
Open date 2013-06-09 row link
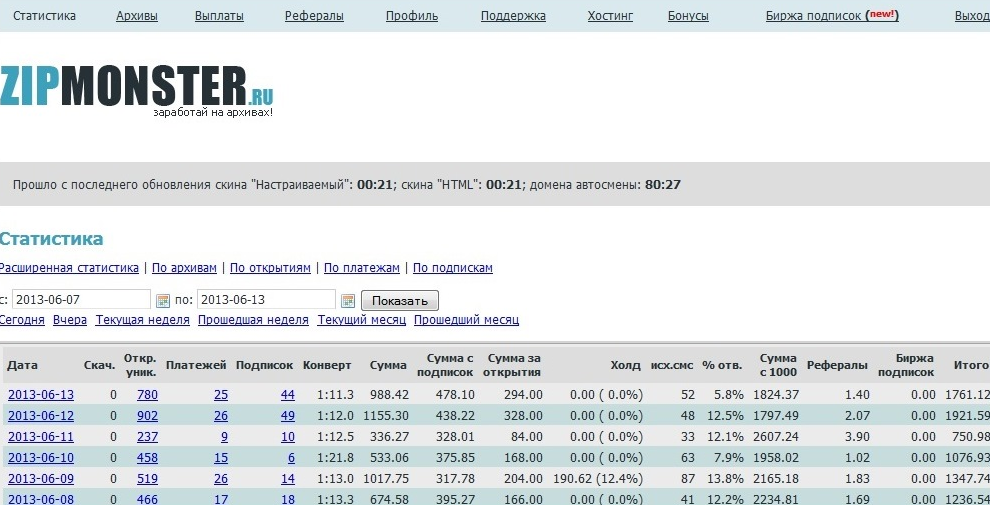pos(41,478)
